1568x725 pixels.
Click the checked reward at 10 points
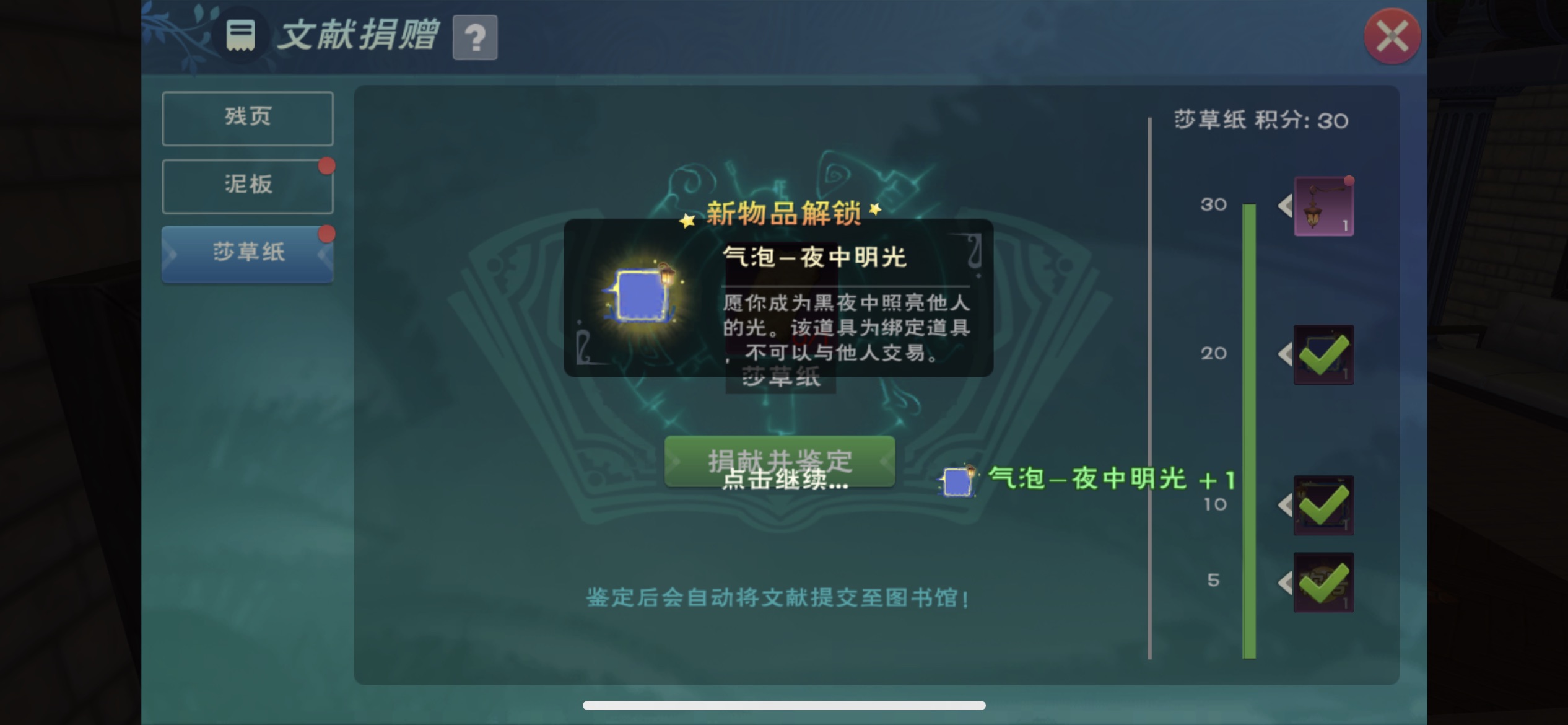point(1324,506)
